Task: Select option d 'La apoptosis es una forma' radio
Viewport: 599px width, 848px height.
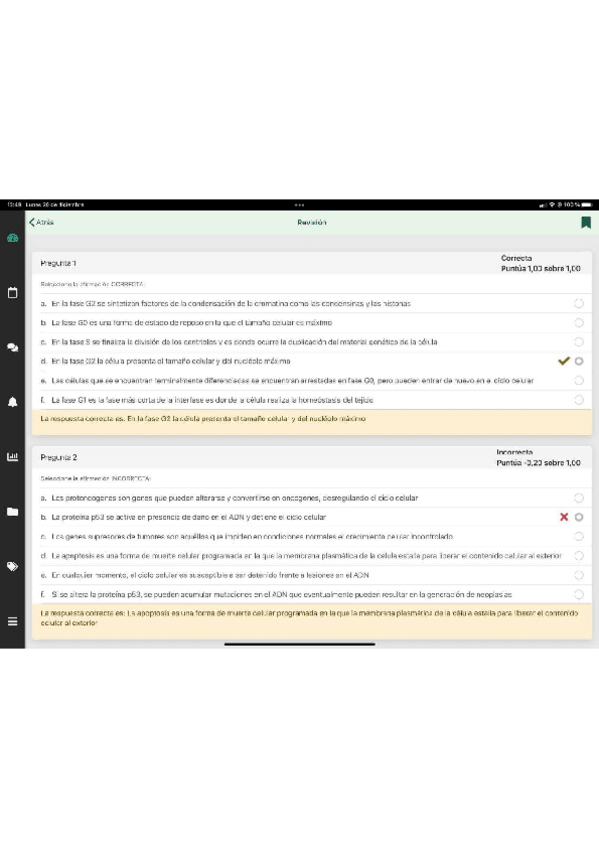Action: [x=579, y=555]
